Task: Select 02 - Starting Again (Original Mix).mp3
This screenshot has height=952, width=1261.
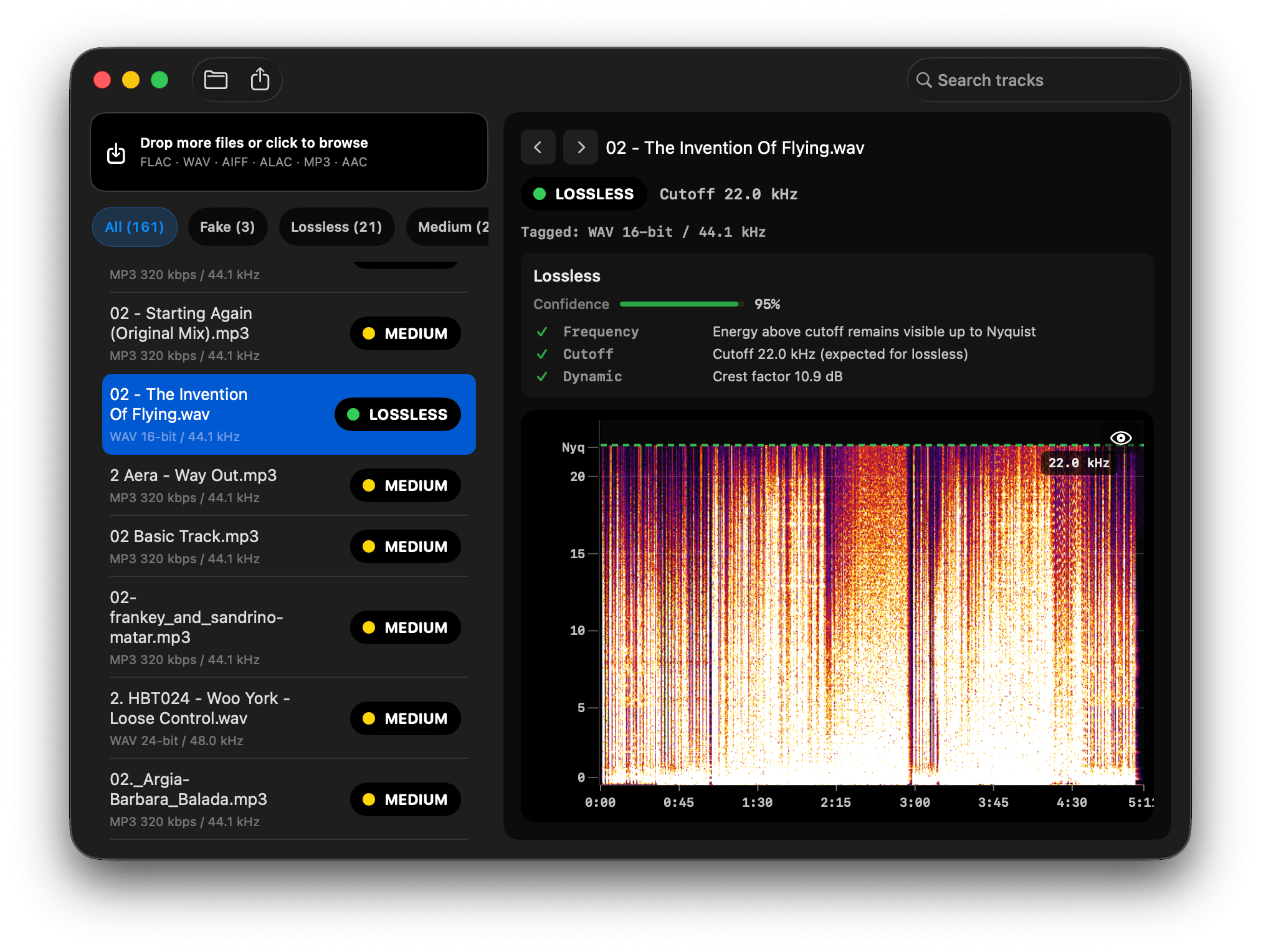Action: [289, 333]
